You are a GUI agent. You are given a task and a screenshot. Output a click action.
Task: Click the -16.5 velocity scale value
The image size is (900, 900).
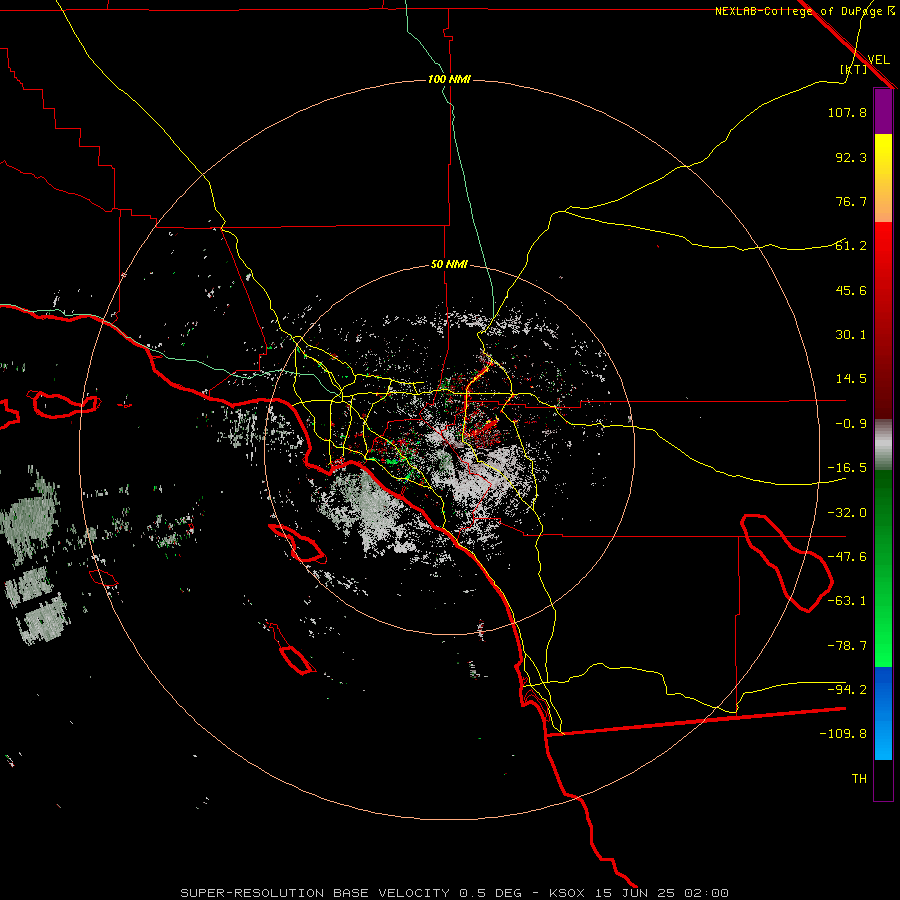847,468
